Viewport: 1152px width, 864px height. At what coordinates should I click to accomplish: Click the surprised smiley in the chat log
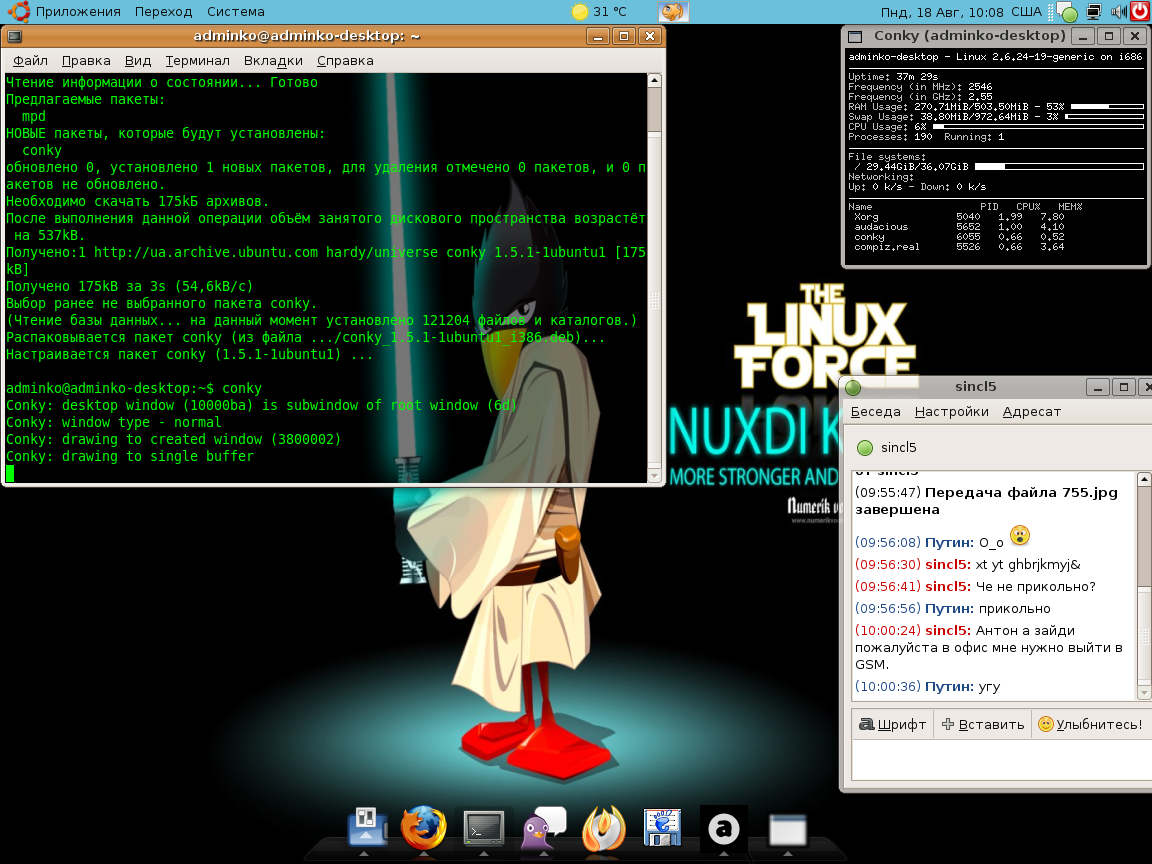1020,536
